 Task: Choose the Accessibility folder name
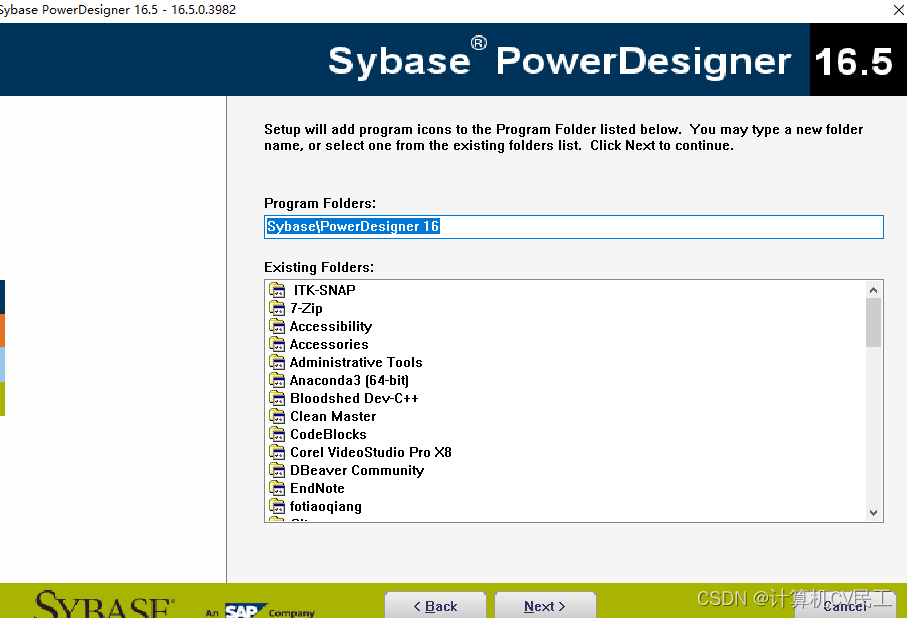[331, 326]
